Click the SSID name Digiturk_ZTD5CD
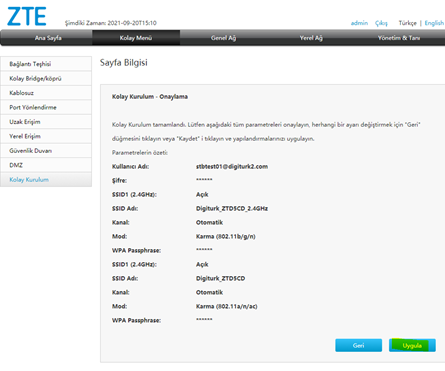 pos(220,278)
